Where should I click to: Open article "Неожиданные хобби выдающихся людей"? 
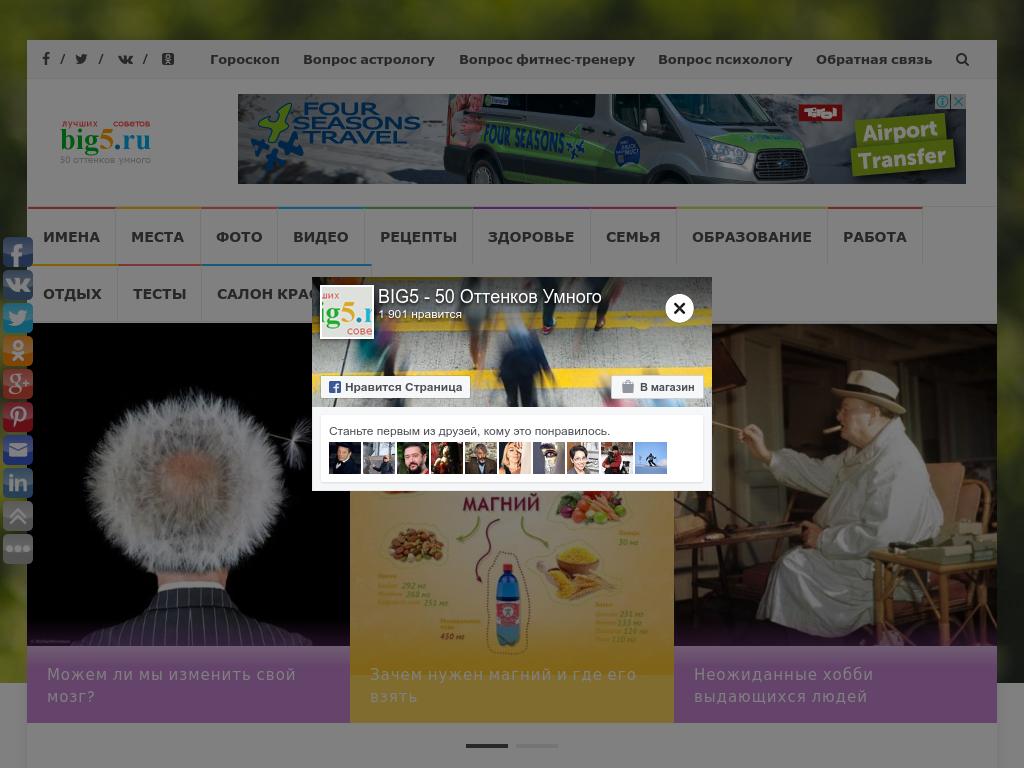pos(783,685)
